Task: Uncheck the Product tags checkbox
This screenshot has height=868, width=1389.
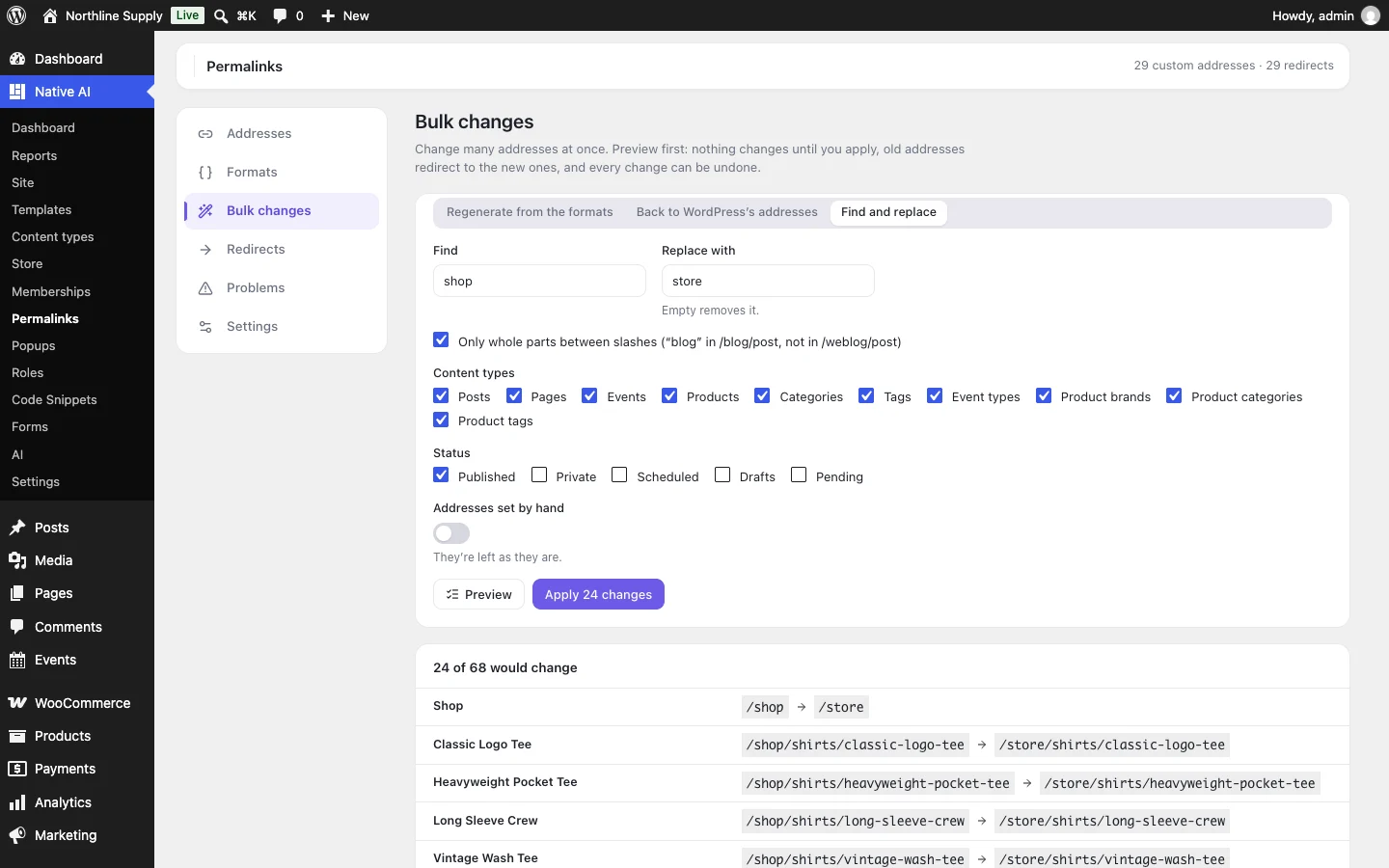Action: (441, 420)
